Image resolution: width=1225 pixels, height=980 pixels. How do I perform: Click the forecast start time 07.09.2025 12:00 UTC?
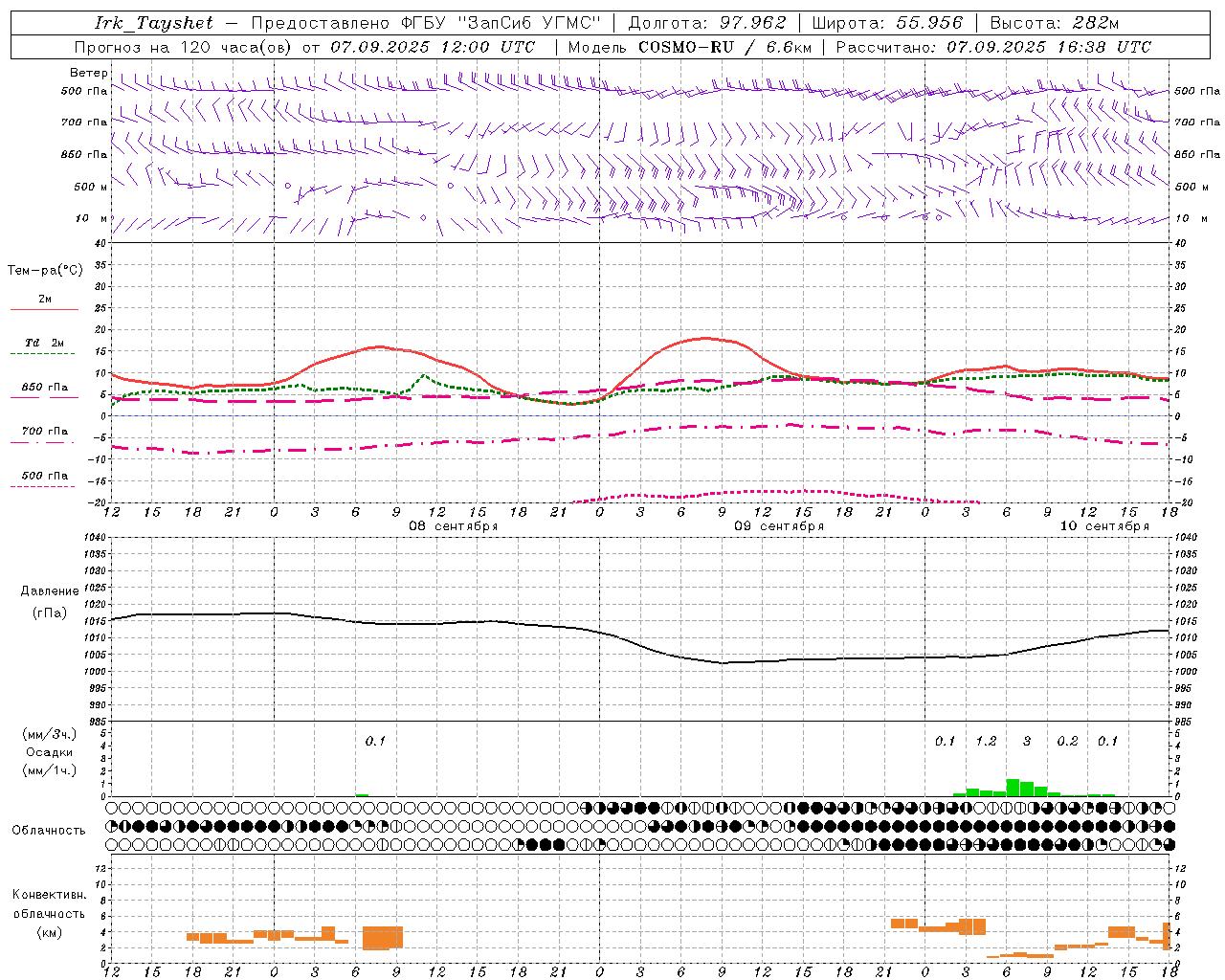click(433, 47)
